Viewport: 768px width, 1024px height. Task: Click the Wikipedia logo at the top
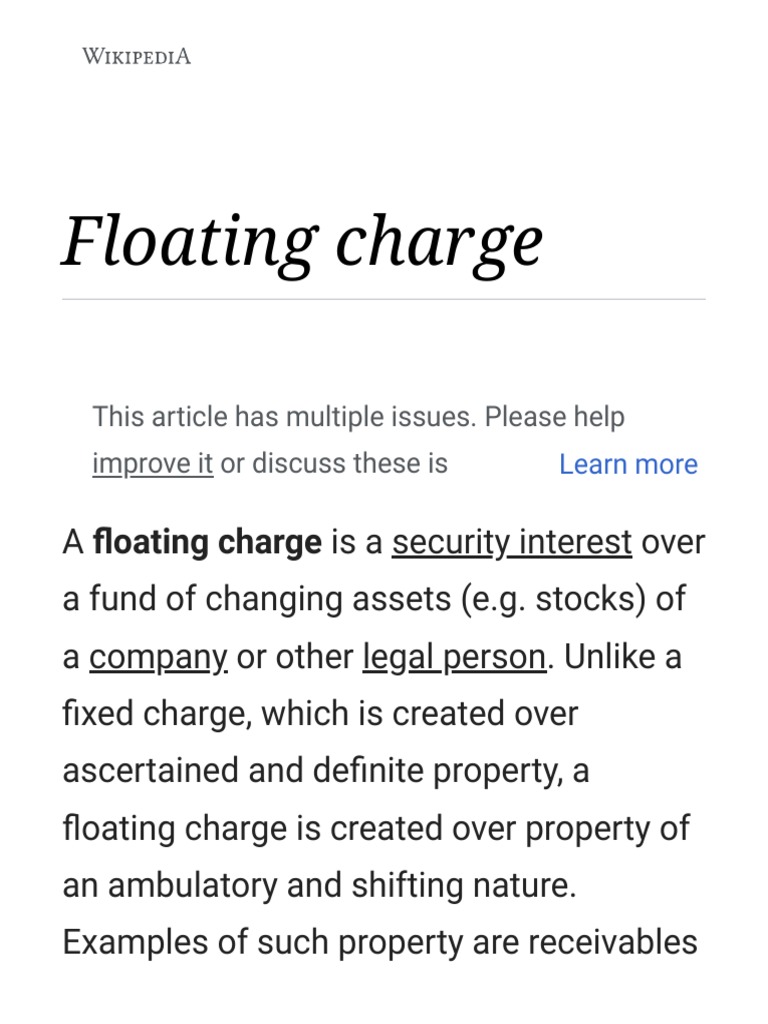tap(136, 56)
